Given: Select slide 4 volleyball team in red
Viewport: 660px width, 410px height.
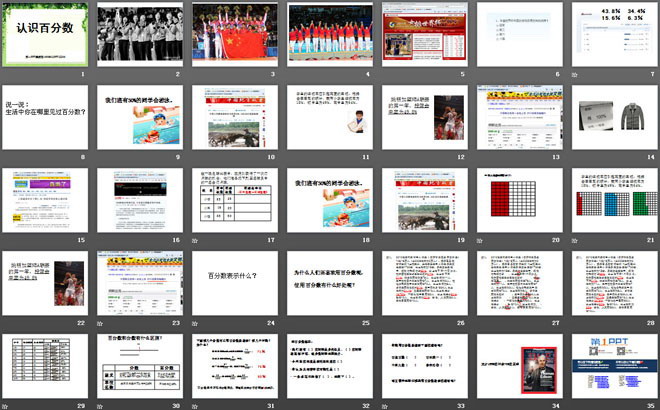Looking at the screenshot, I should click(330, 34).
